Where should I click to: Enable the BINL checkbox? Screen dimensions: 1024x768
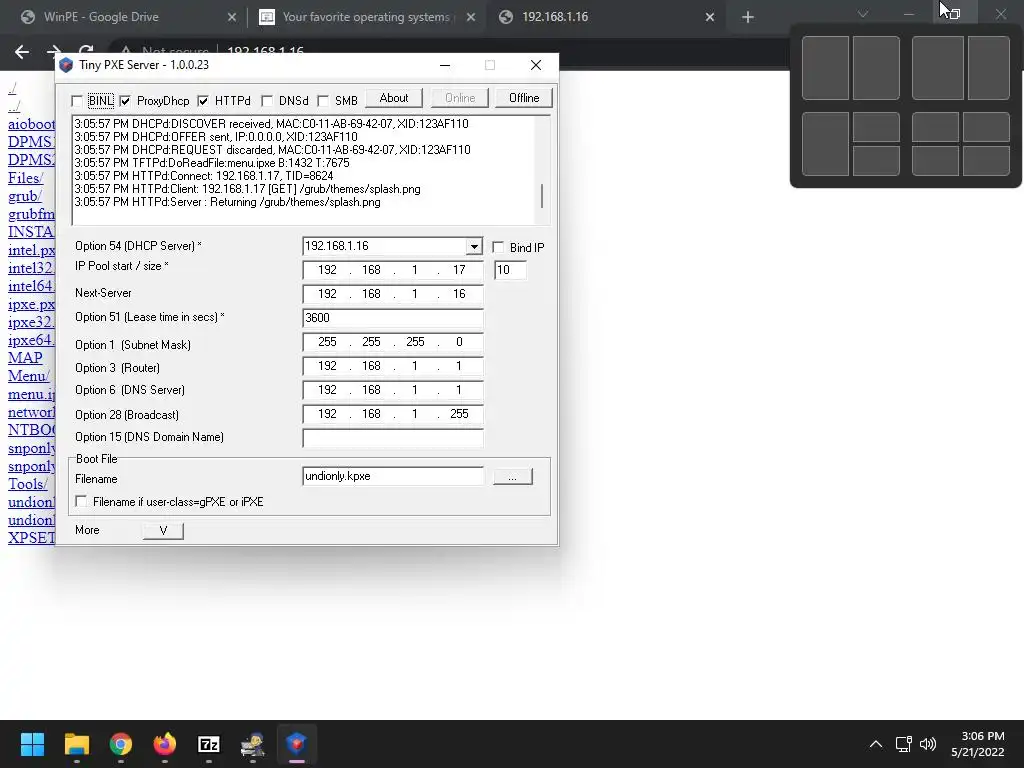coord(77,101)
